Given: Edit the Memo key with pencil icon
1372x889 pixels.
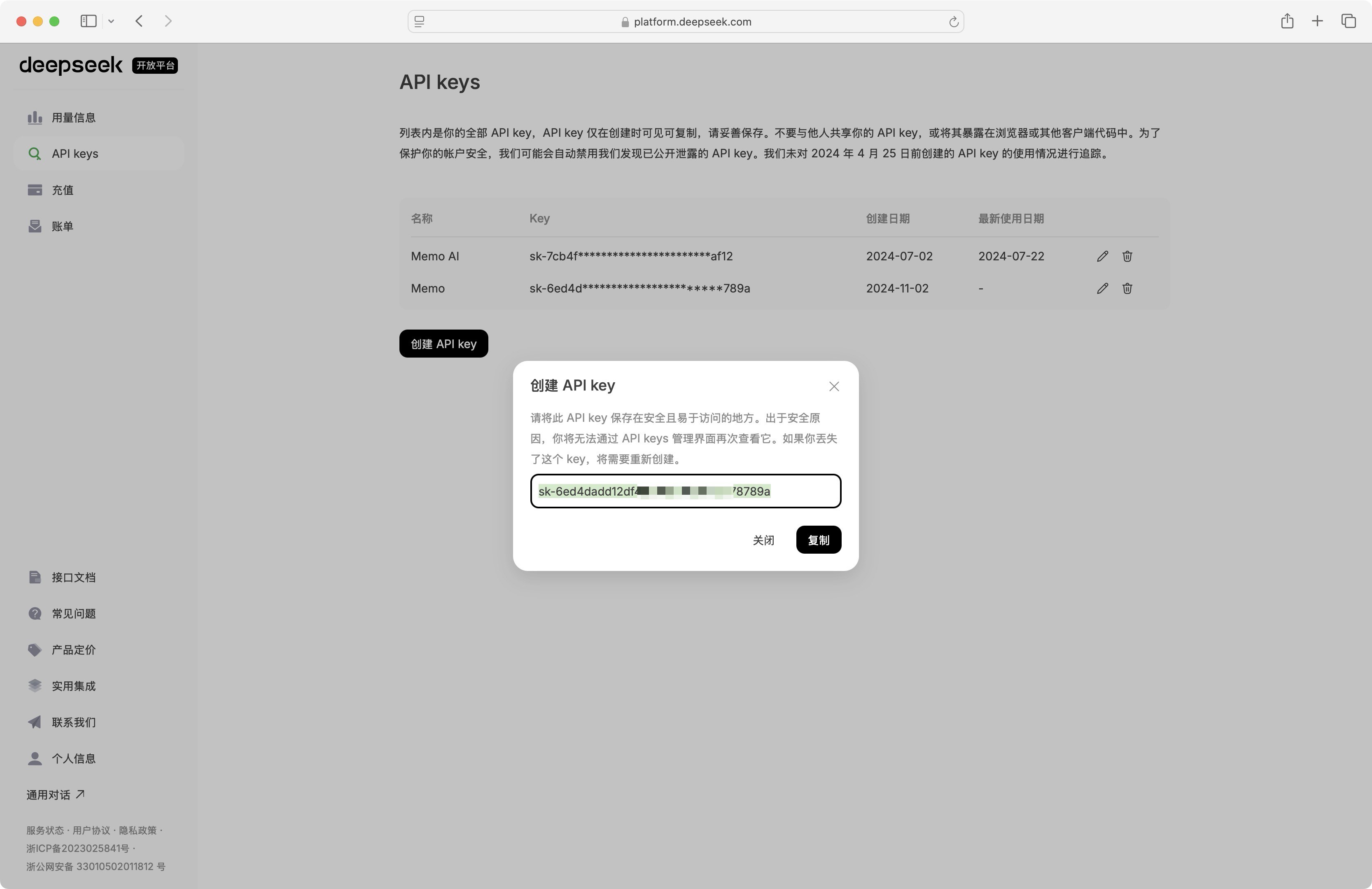Looking at the screenshot, I should coord(1102,288).
